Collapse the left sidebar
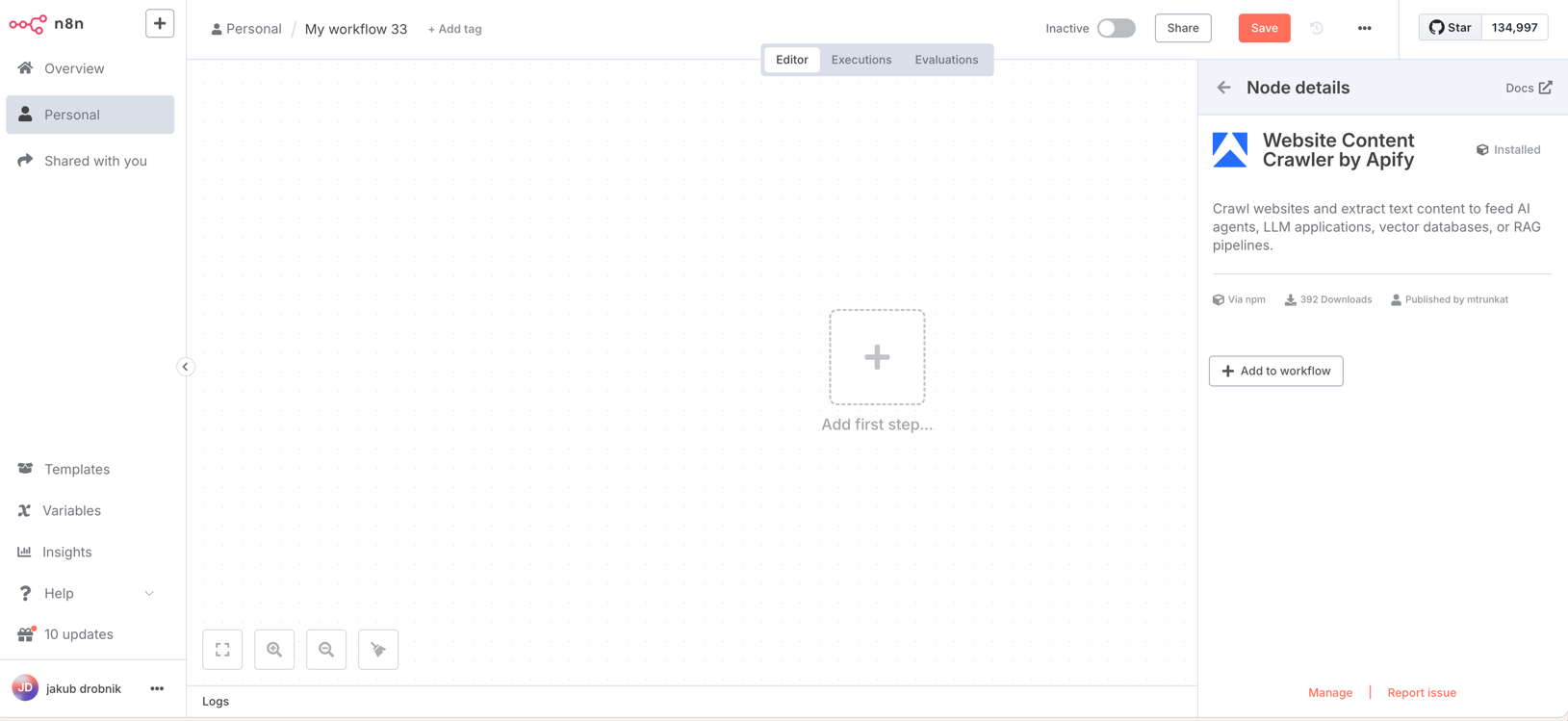The height and width of the screenshot is (721, 1568). (186, 367)
